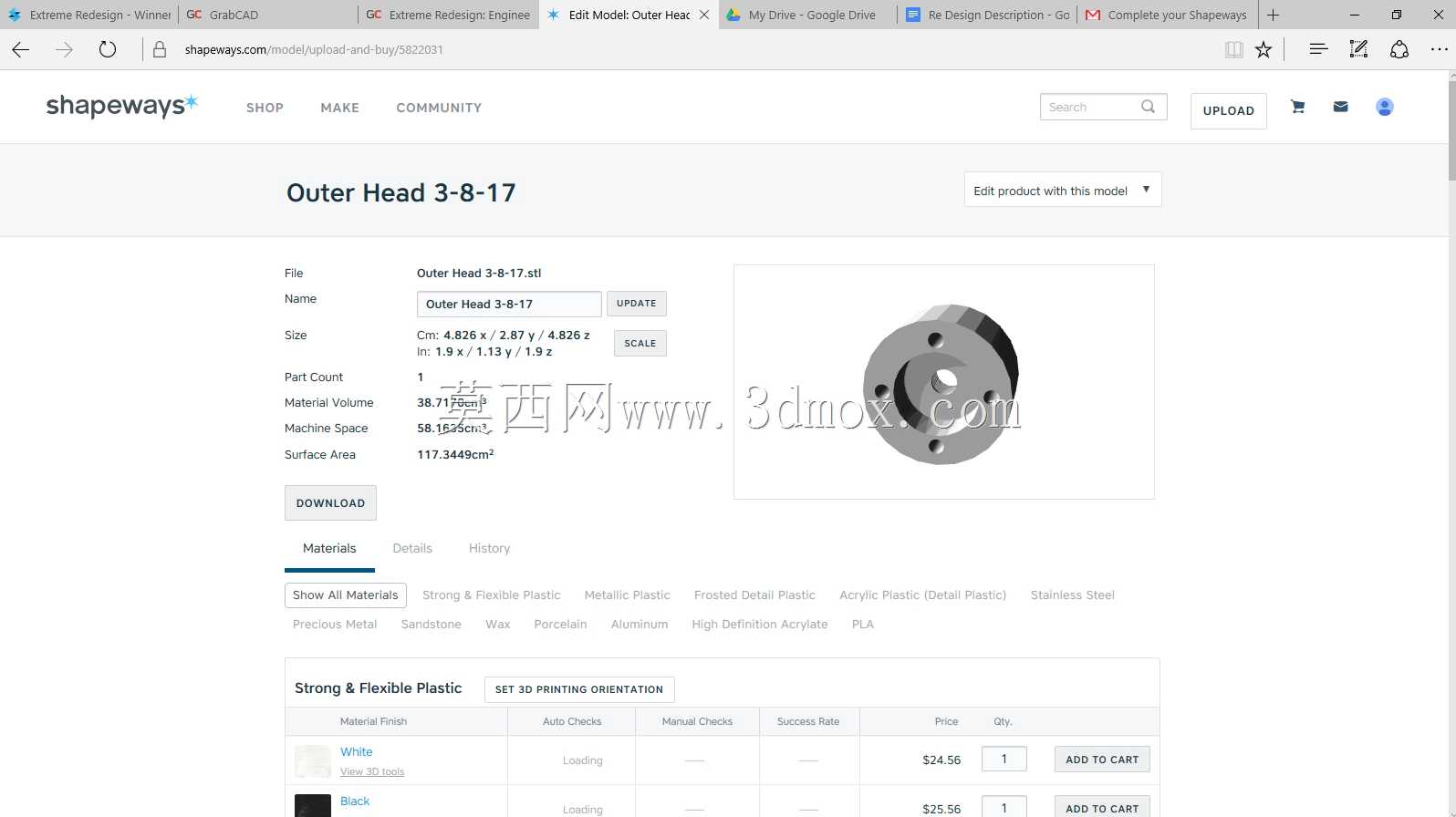This screenshot has height=817, width=1456.
Task: Filter by Acrylic Plastic (Detail Plastic)
Action: (922, 595)
